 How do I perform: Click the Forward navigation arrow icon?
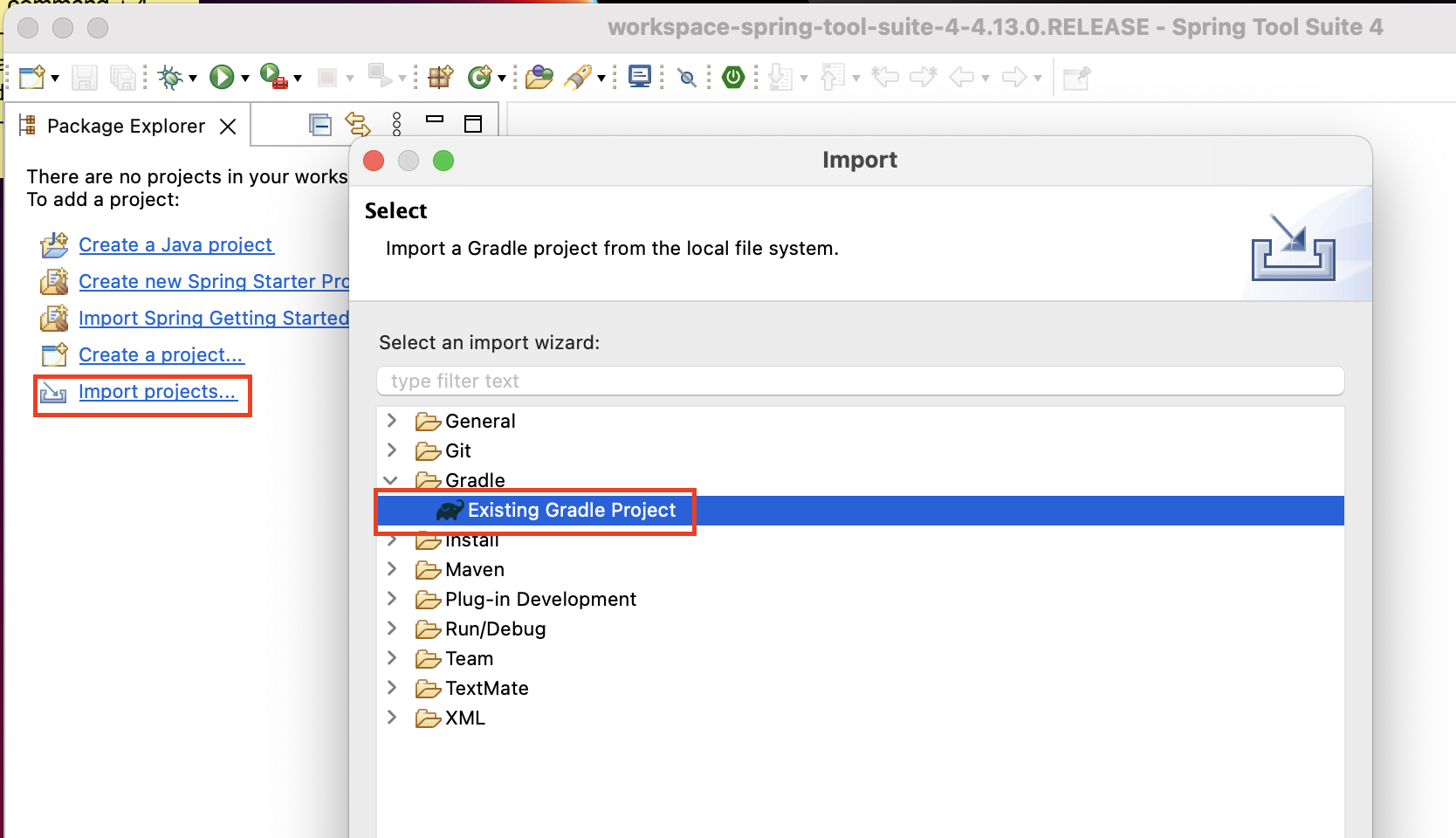pyautogui.click(x=1014, y=78)
